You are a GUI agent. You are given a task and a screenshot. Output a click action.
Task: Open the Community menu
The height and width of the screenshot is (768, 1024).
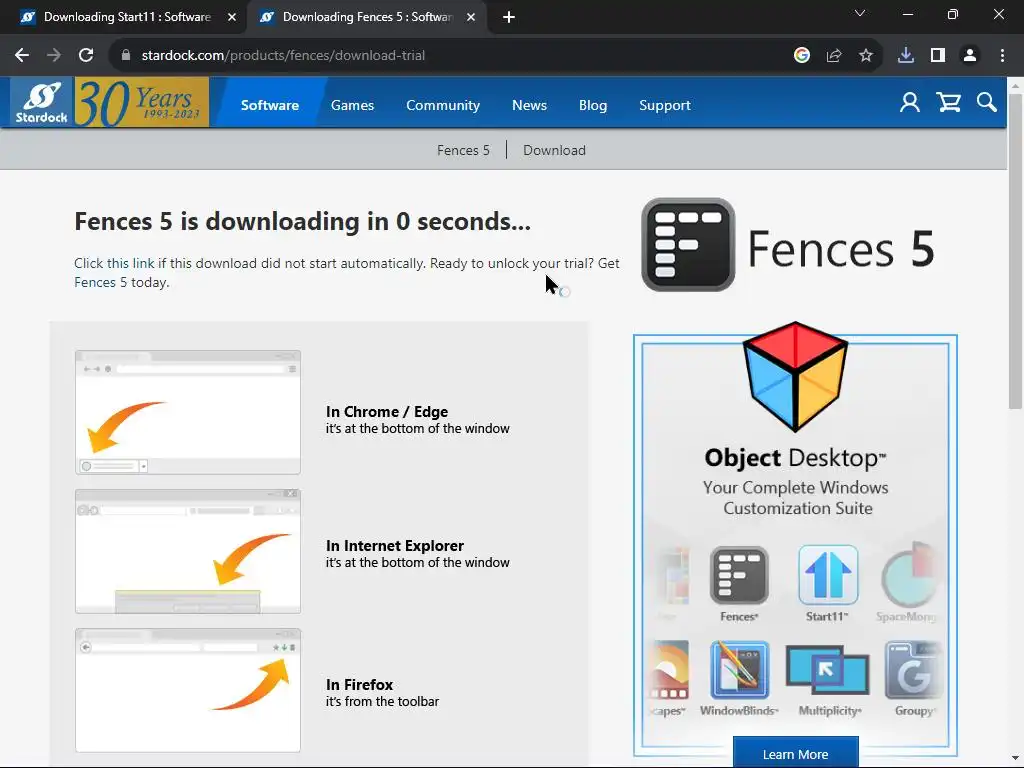click(x=443, y=105)
